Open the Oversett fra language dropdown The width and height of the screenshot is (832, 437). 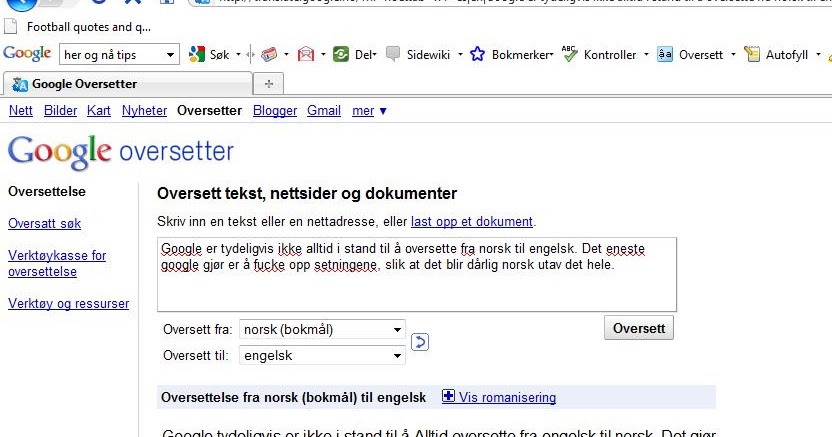[x=323, y=329]
